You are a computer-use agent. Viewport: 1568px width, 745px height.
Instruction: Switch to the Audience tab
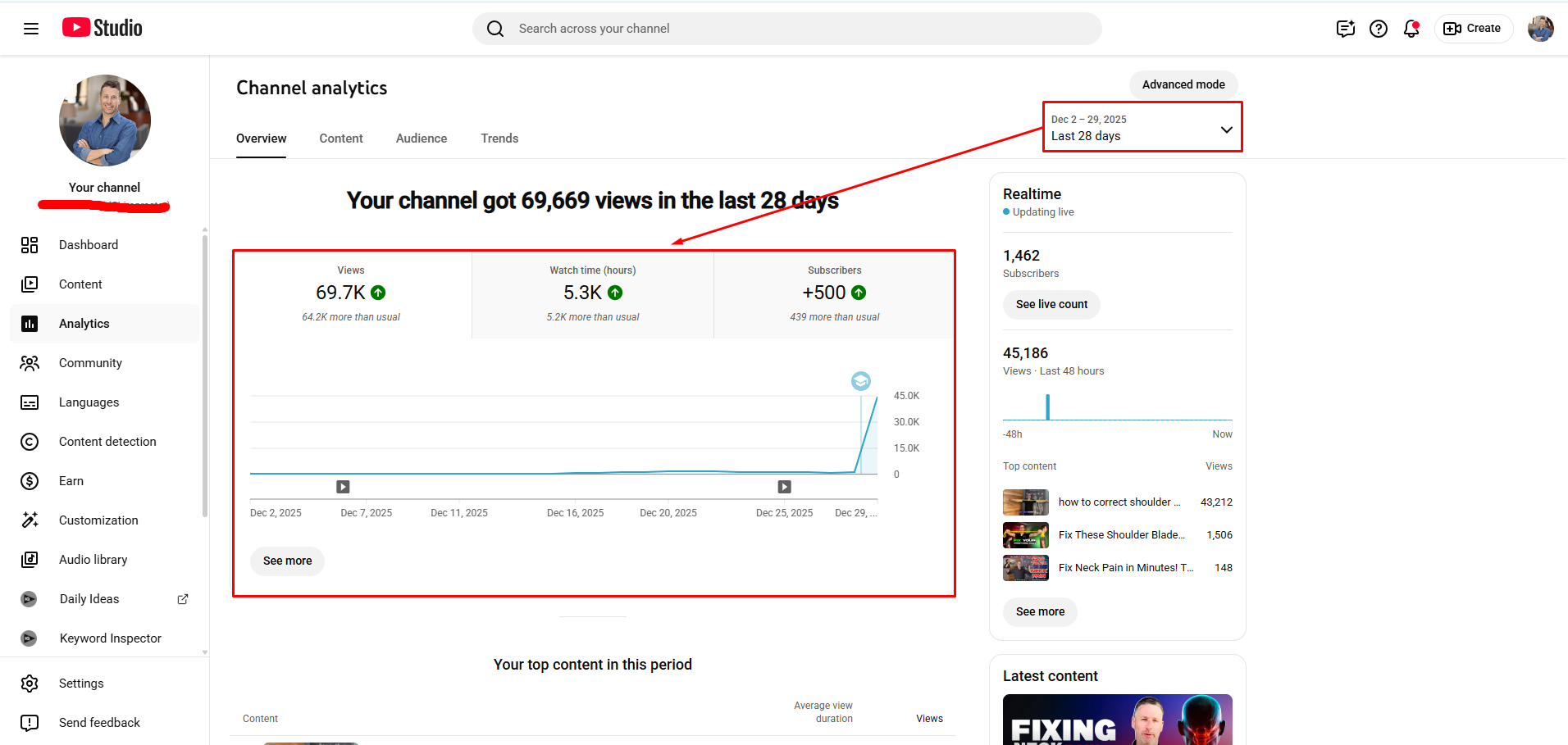coord(422,139)
